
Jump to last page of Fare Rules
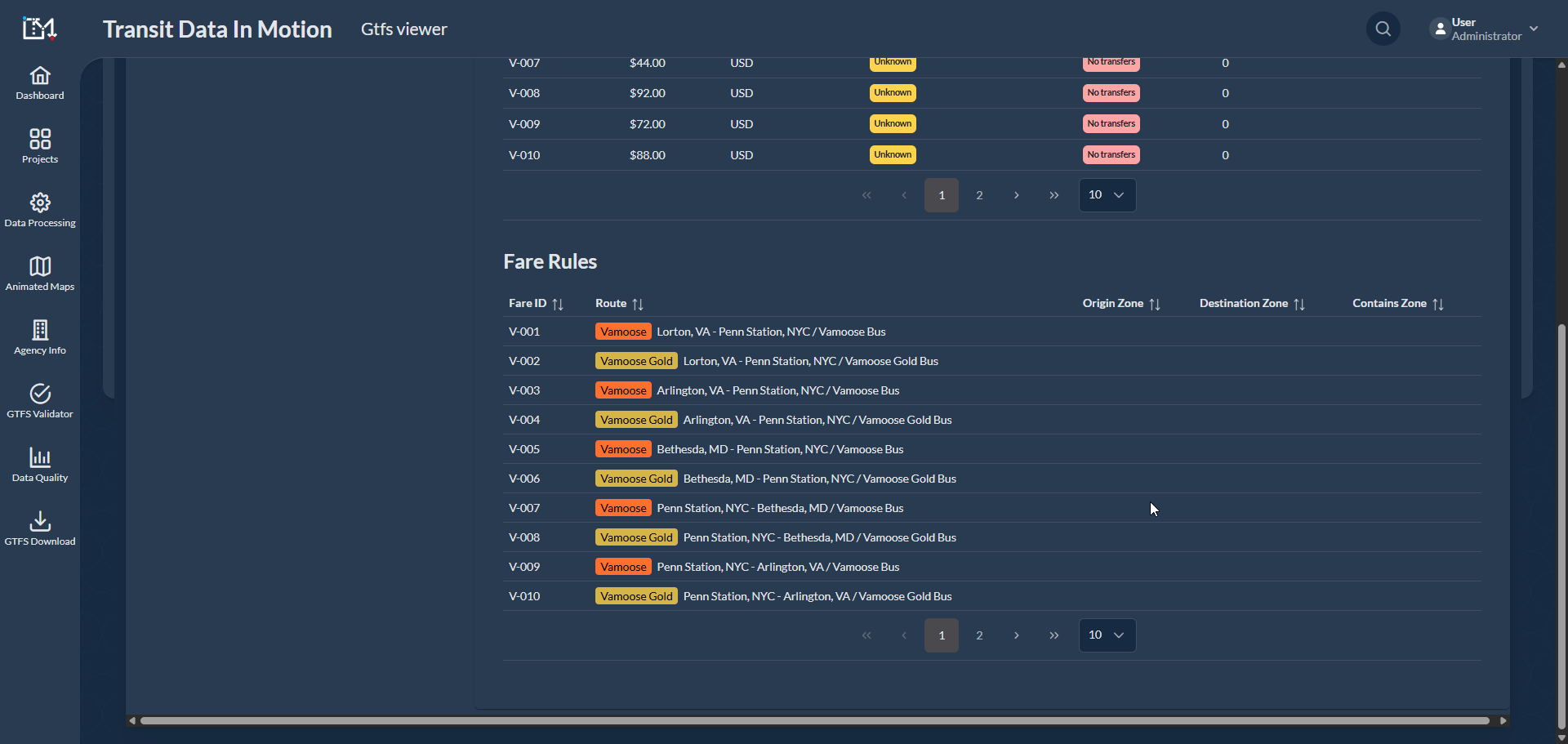tap(1053, 635)
